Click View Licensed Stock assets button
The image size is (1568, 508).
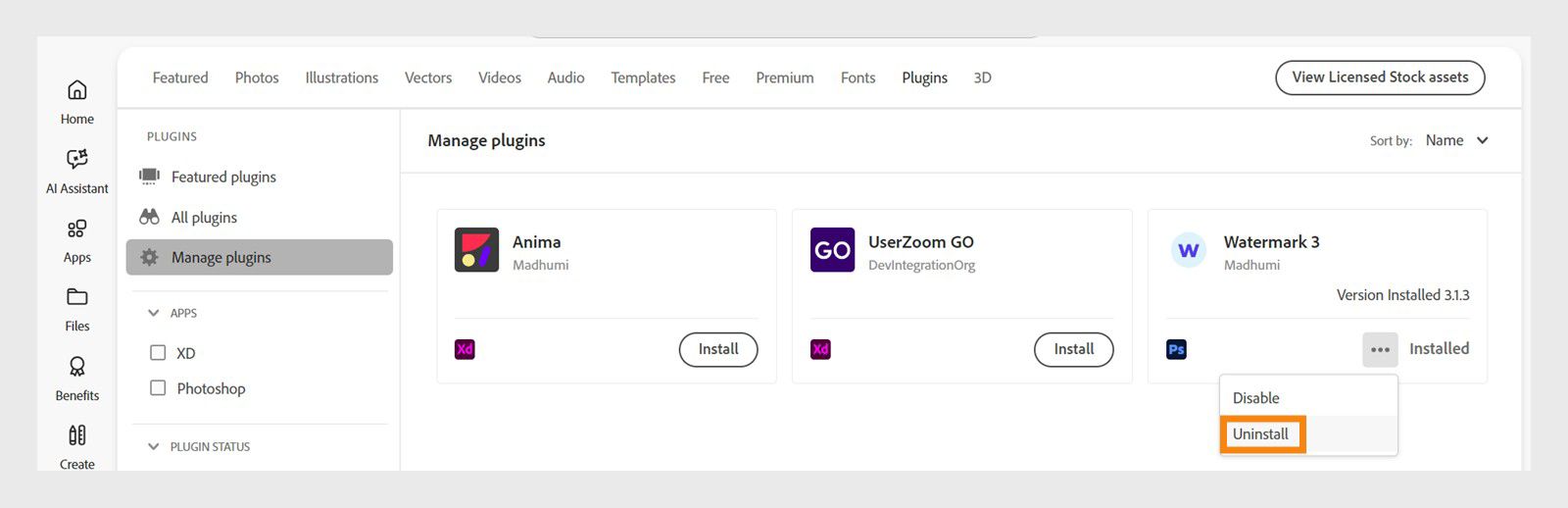click(1380, 77)
